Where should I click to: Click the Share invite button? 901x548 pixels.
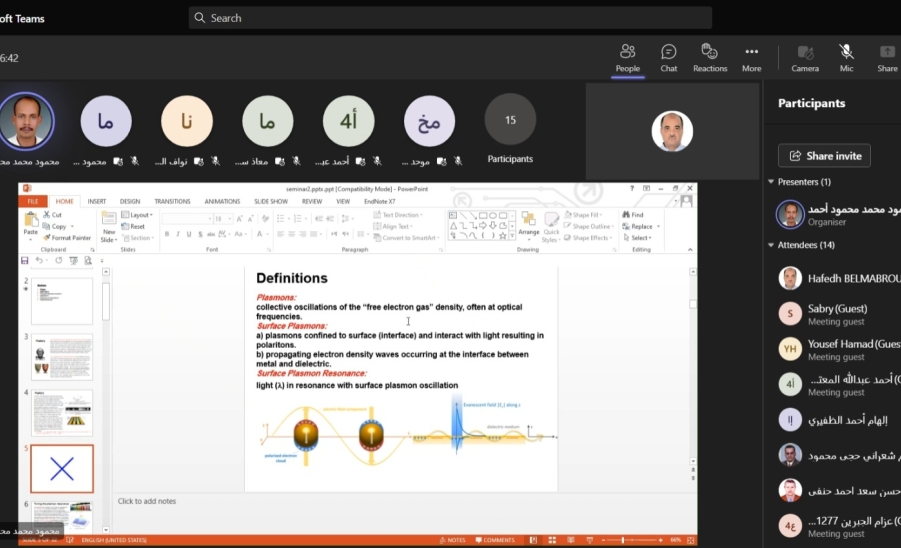[824, 156]
